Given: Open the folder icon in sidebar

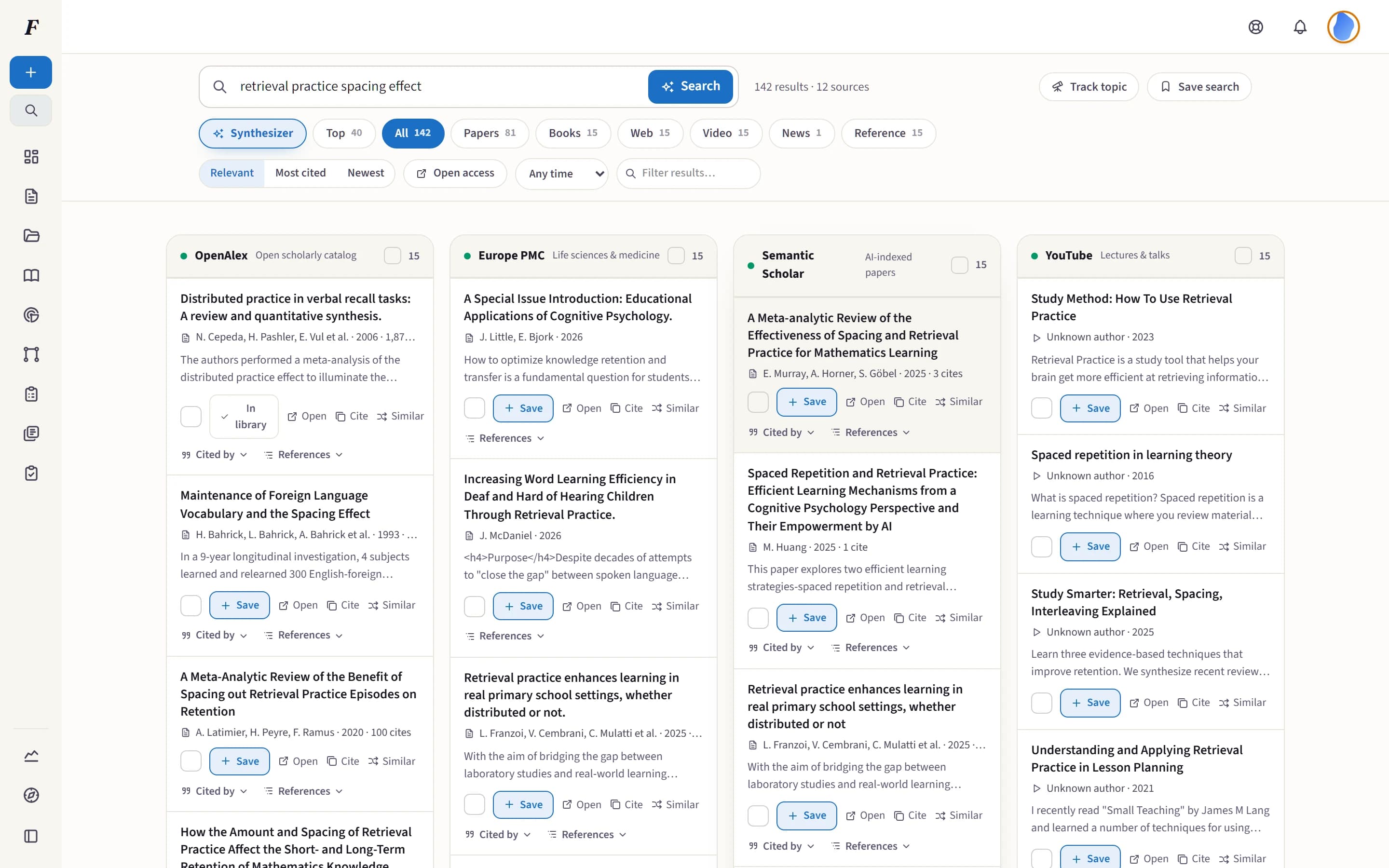Looking at the screenshot, I should (31, 236).
